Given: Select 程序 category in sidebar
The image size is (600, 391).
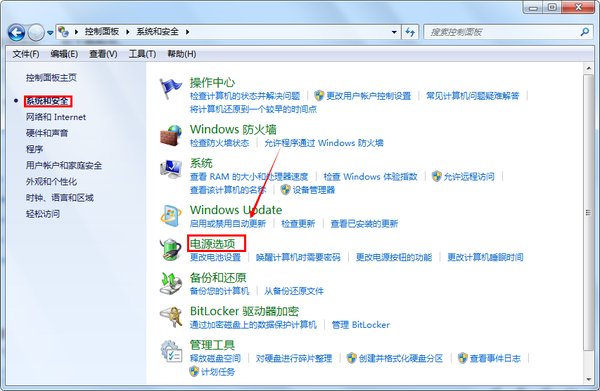Looking at the screenshot, I should click(34, 149).
